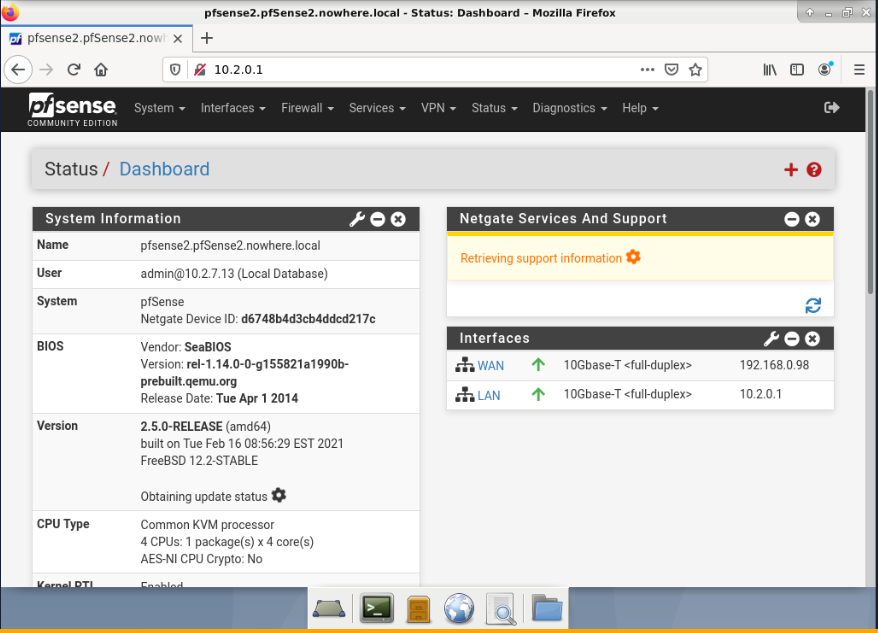Open the Interfaces menu in the navbar
878x633 pixels.
tap(233, 108)
